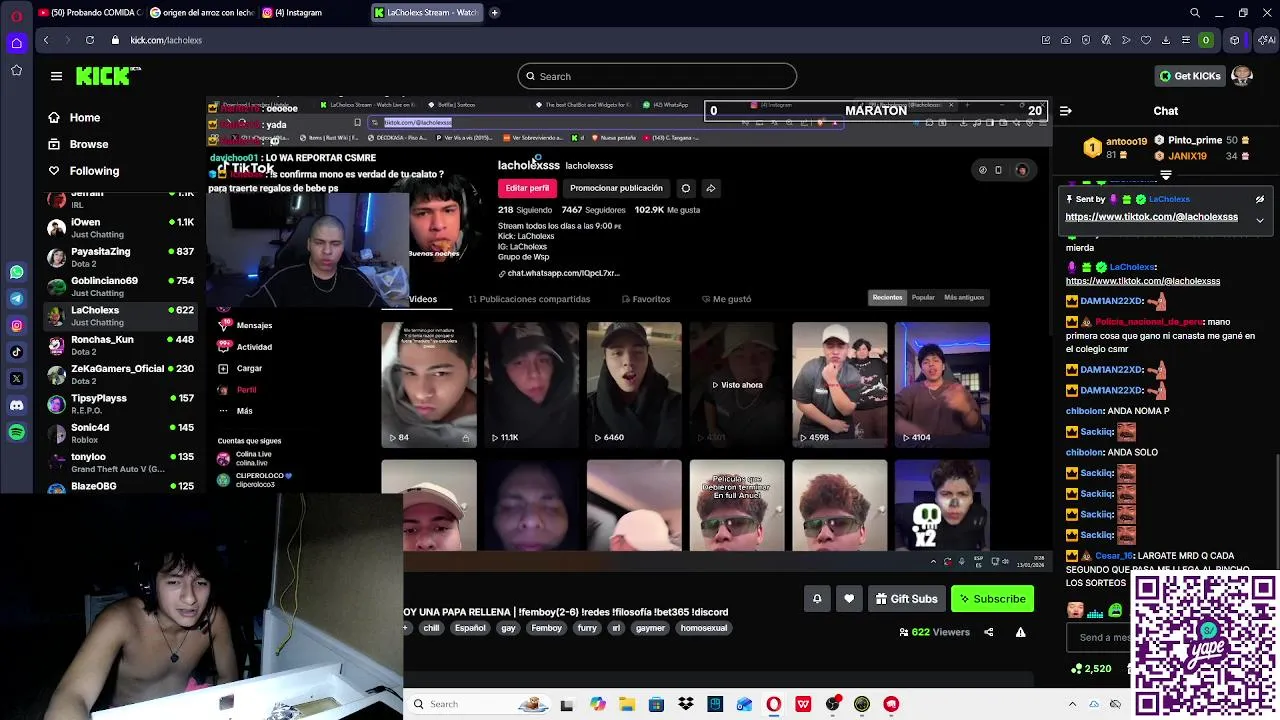Open Goblinciano69 channel in sidebar

pyautogui.click(x=121, y=286)
